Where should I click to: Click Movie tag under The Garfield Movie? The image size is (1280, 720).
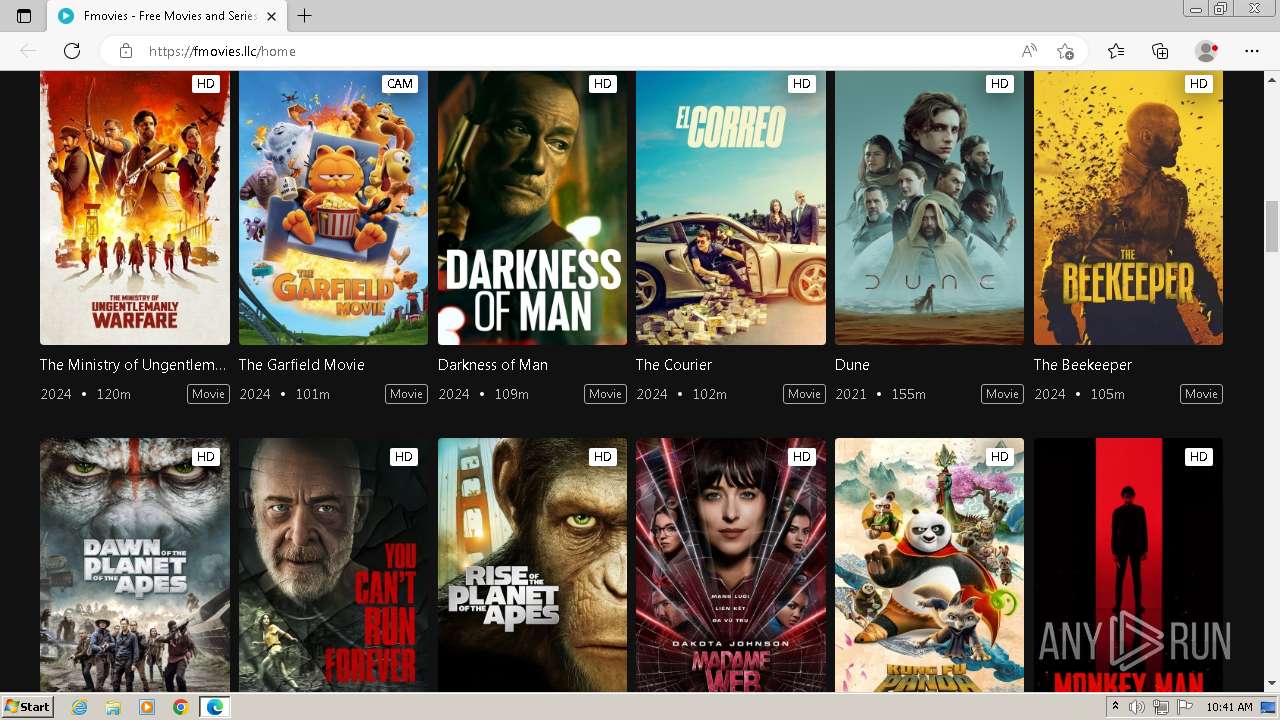(406, 394)
